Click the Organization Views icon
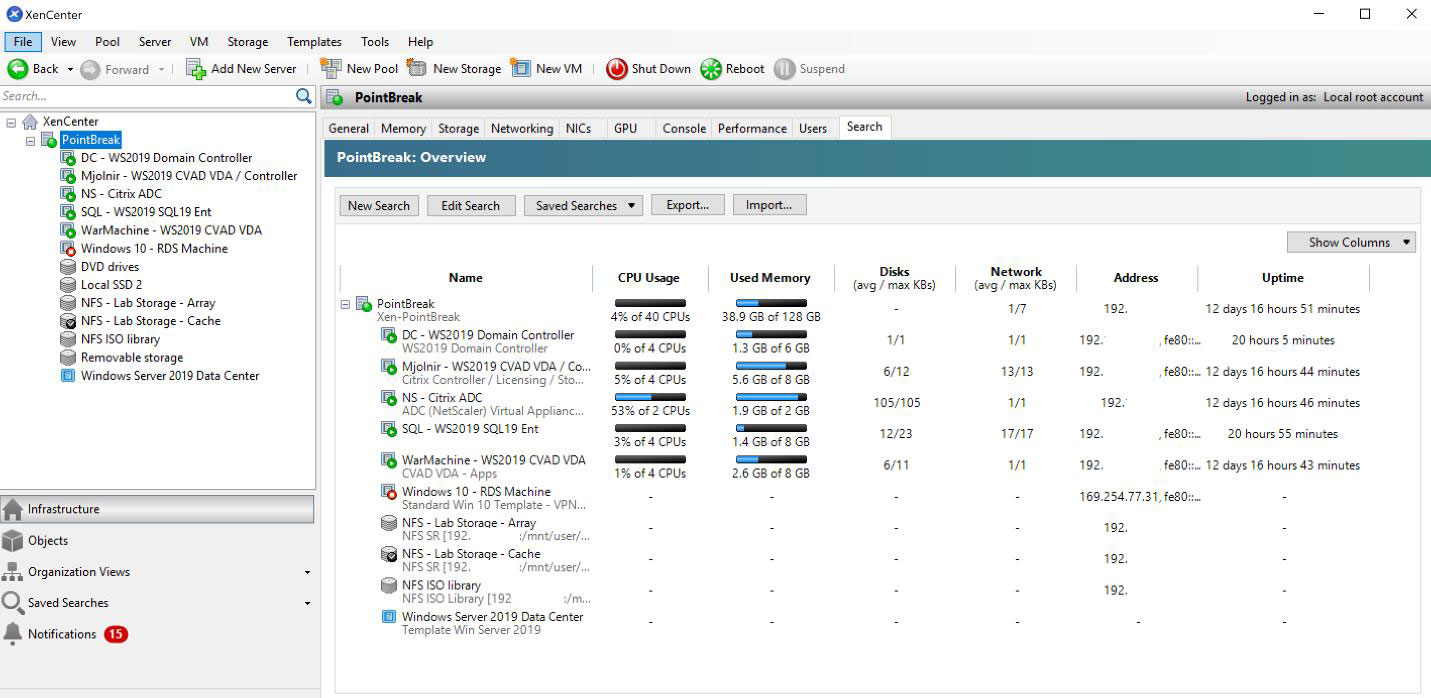This screenshot has height=698, width=1431. pyautogui.click(x=13, y=572)
